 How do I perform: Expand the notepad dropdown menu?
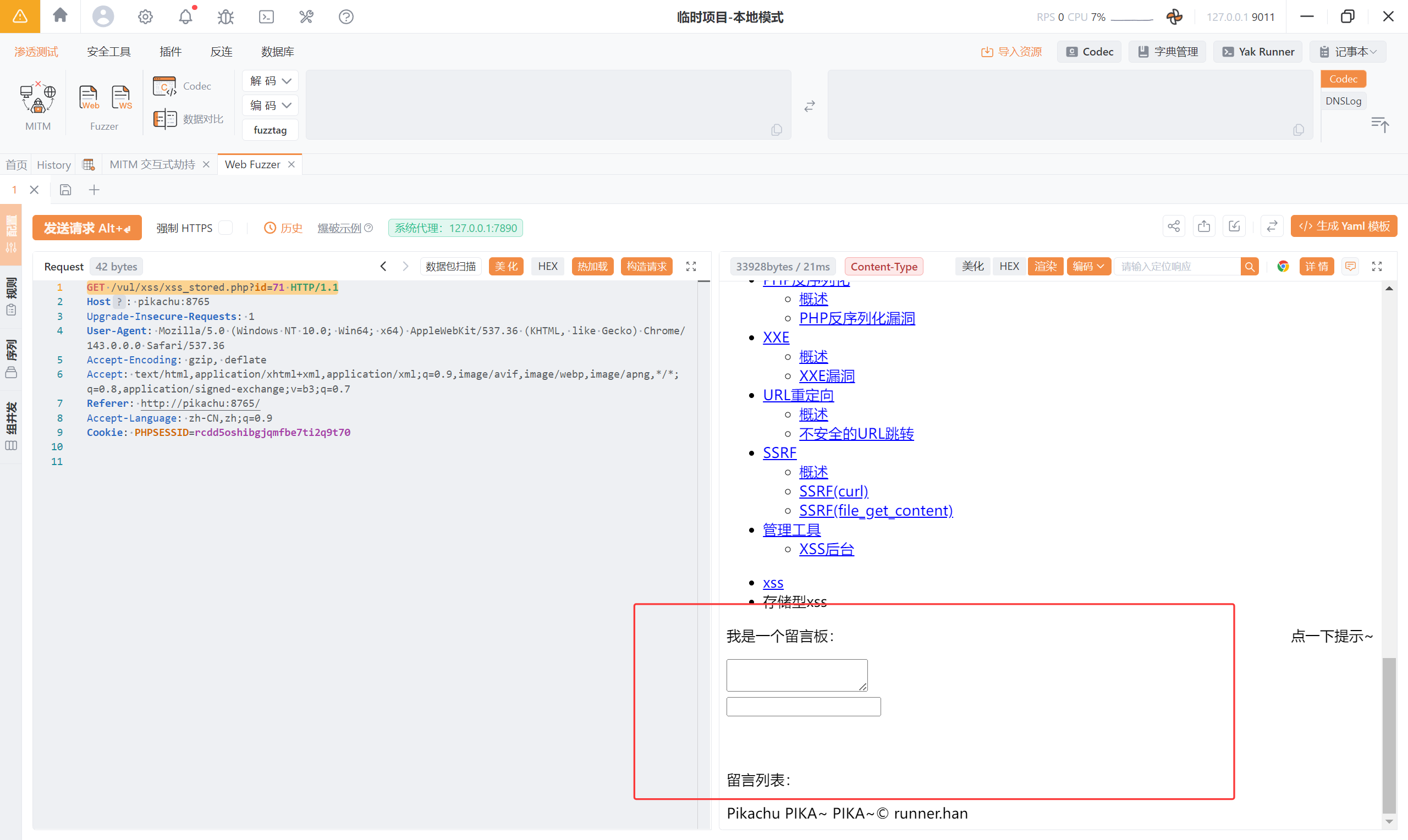click(x=1347, y=52)
